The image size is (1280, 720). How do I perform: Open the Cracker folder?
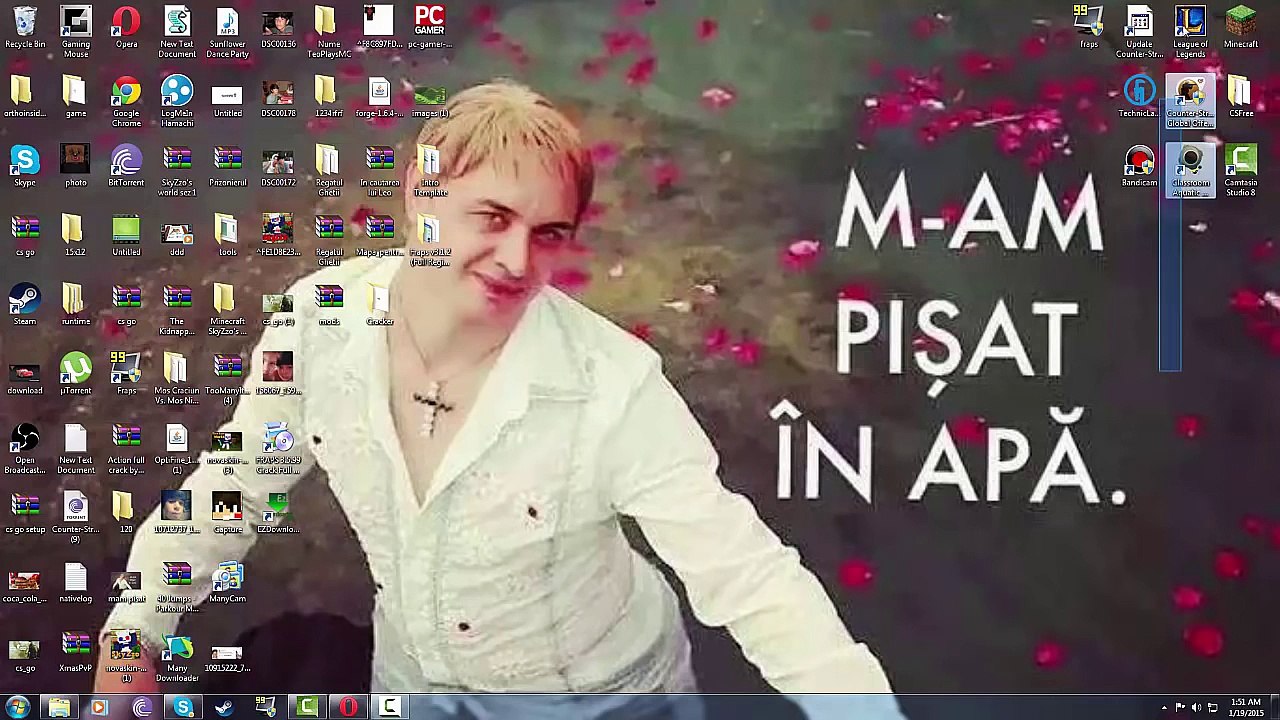tap(379, 306)
